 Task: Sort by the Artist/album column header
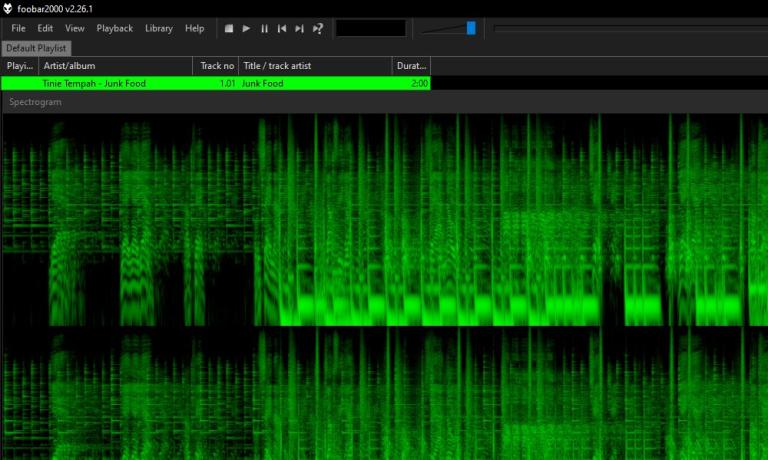[116, 66]
